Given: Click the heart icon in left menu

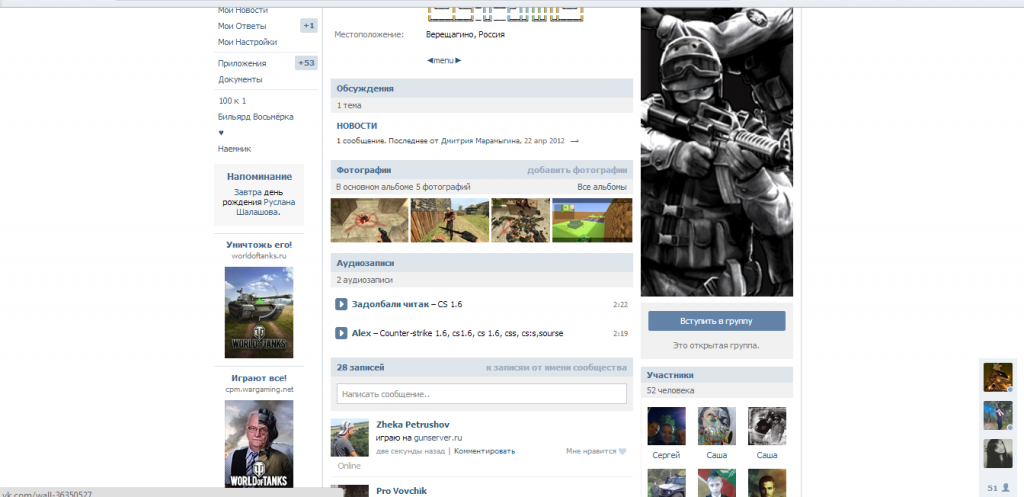Looking at the screenshot, I should click(221, 132).
